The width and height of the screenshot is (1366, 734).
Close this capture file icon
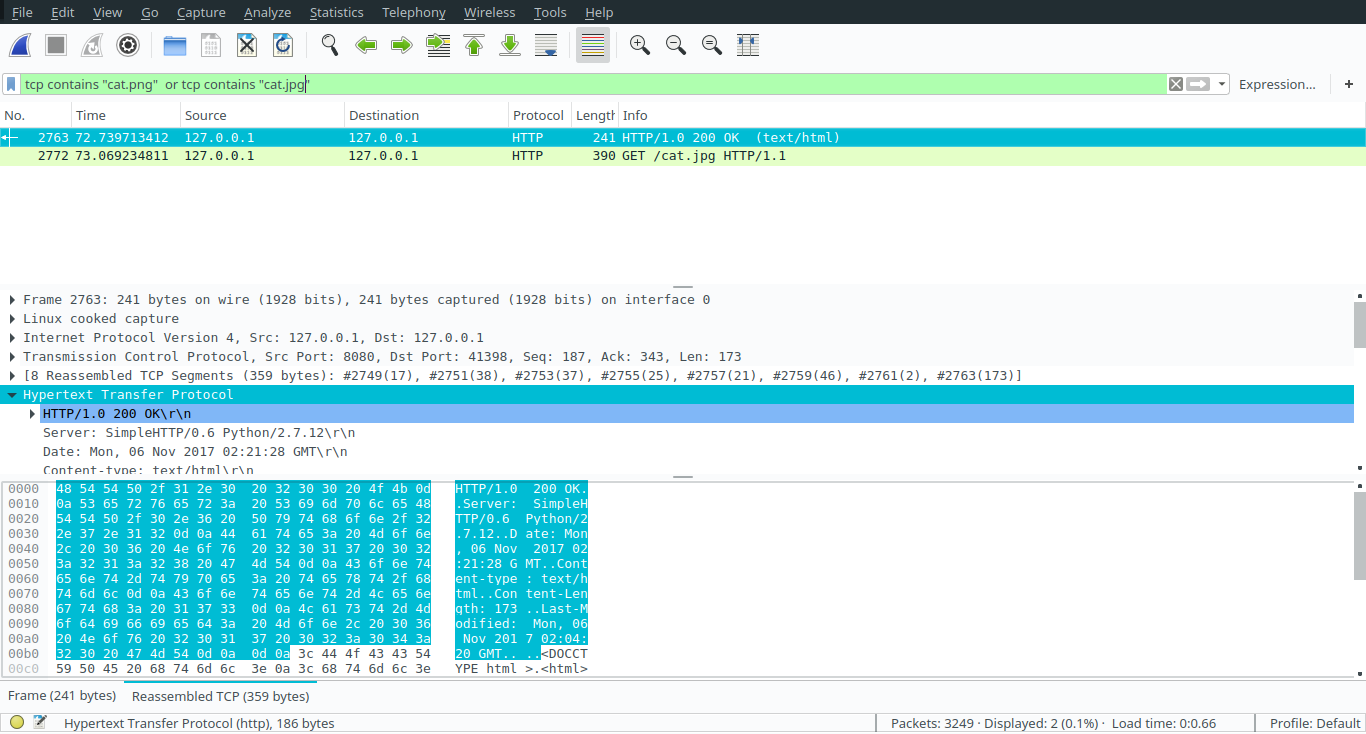[x=247, y=45]
